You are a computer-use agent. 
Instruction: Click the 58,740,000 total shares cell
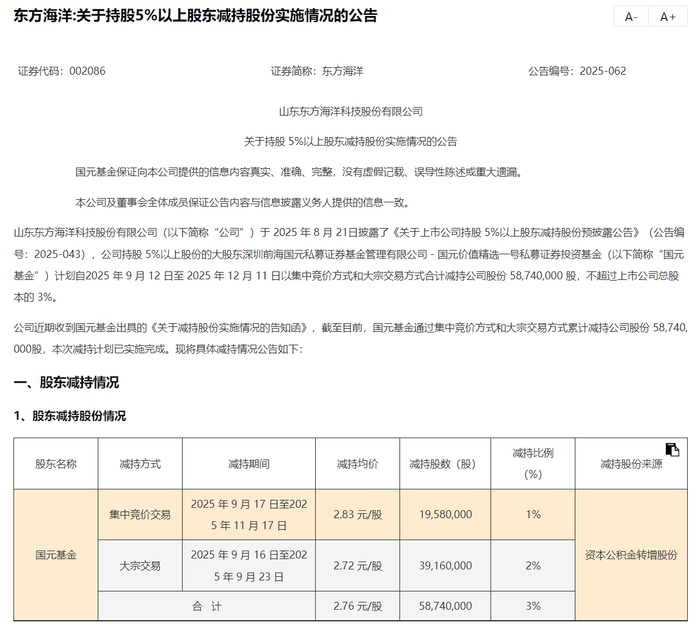pyautogui.click(x=445, y=606)
